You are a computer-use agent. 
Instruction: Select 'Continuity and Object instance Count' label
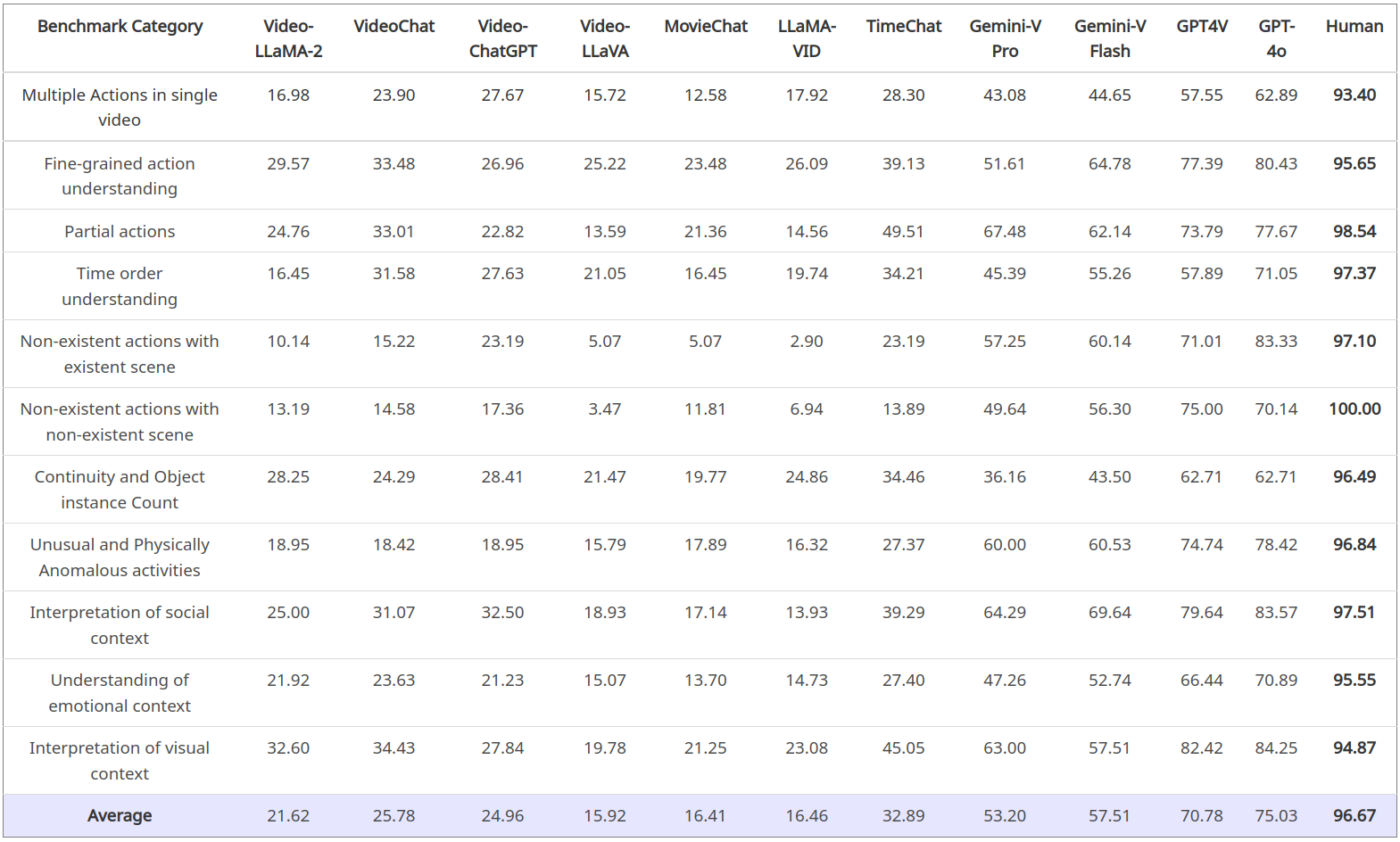(120, 490)
